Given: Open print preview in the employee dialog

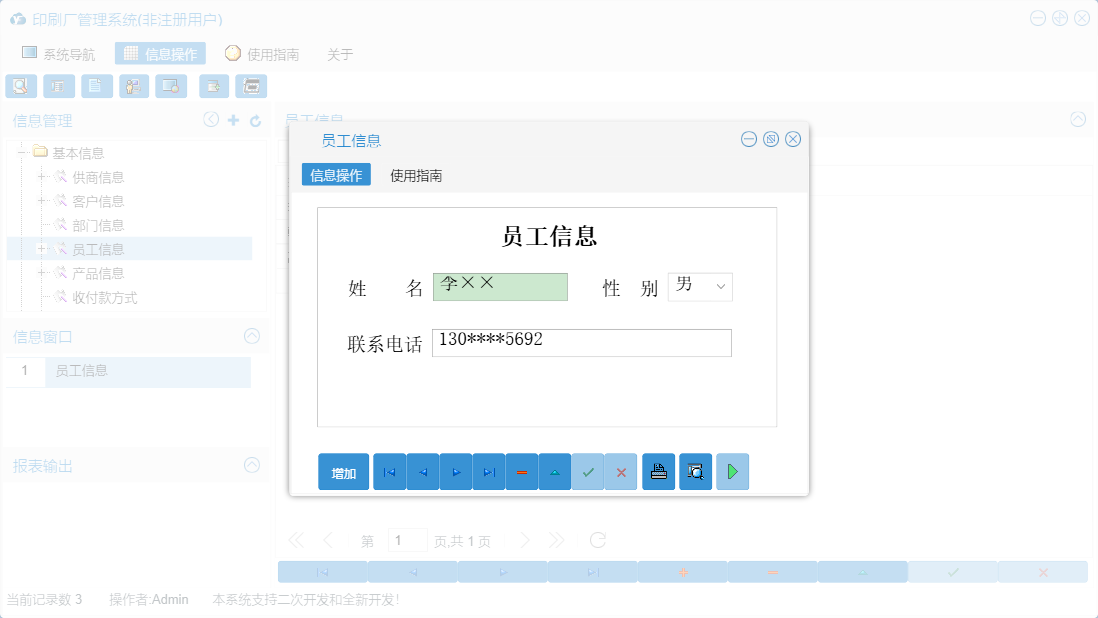Looking at the screenshot, I should click(x=695, y=471).
